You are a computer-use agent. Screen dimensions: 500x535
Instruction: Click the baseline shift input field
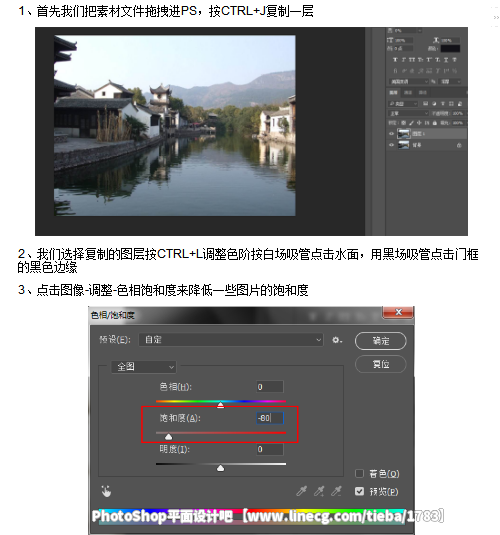tap(403, 48)
